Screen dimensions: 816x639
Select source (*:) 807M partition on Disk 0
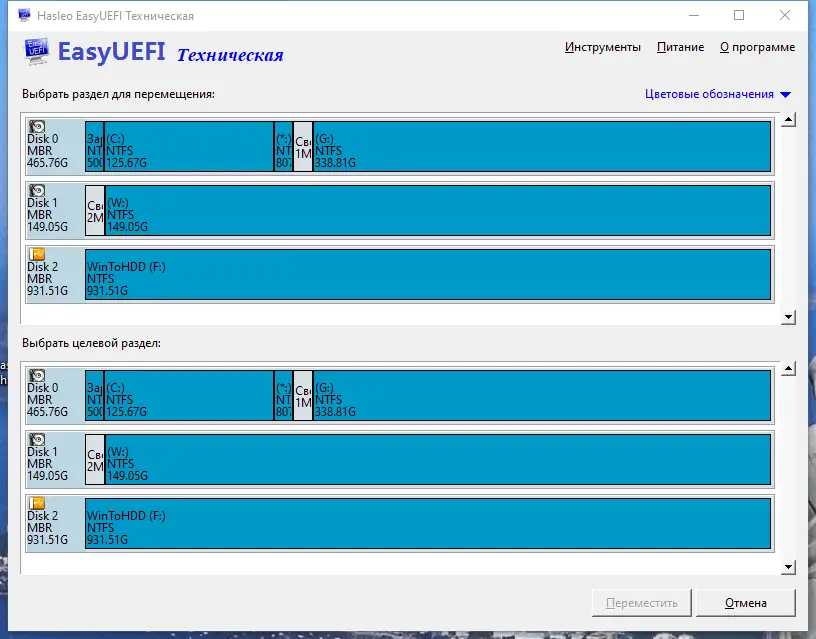point(283,146)
